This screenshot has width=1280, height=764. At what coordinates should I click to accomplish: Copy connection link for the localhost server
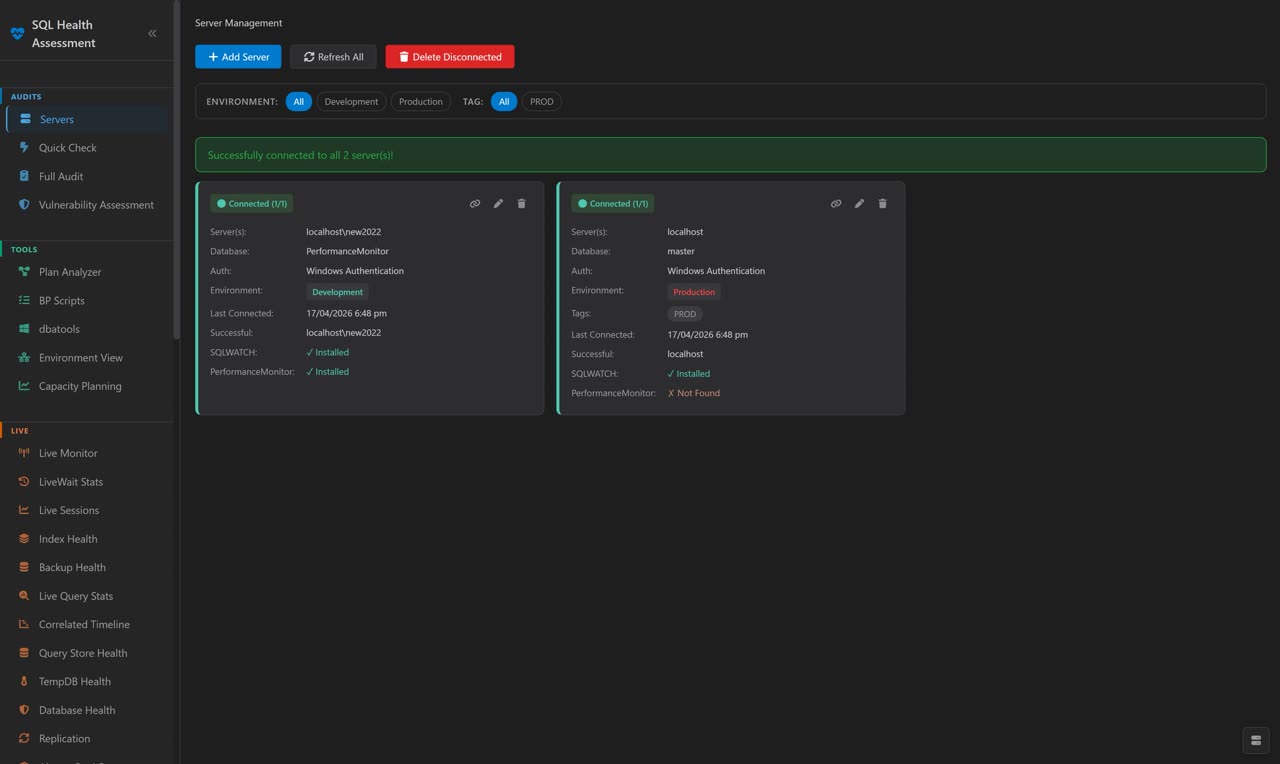click(x=836, y=203)
